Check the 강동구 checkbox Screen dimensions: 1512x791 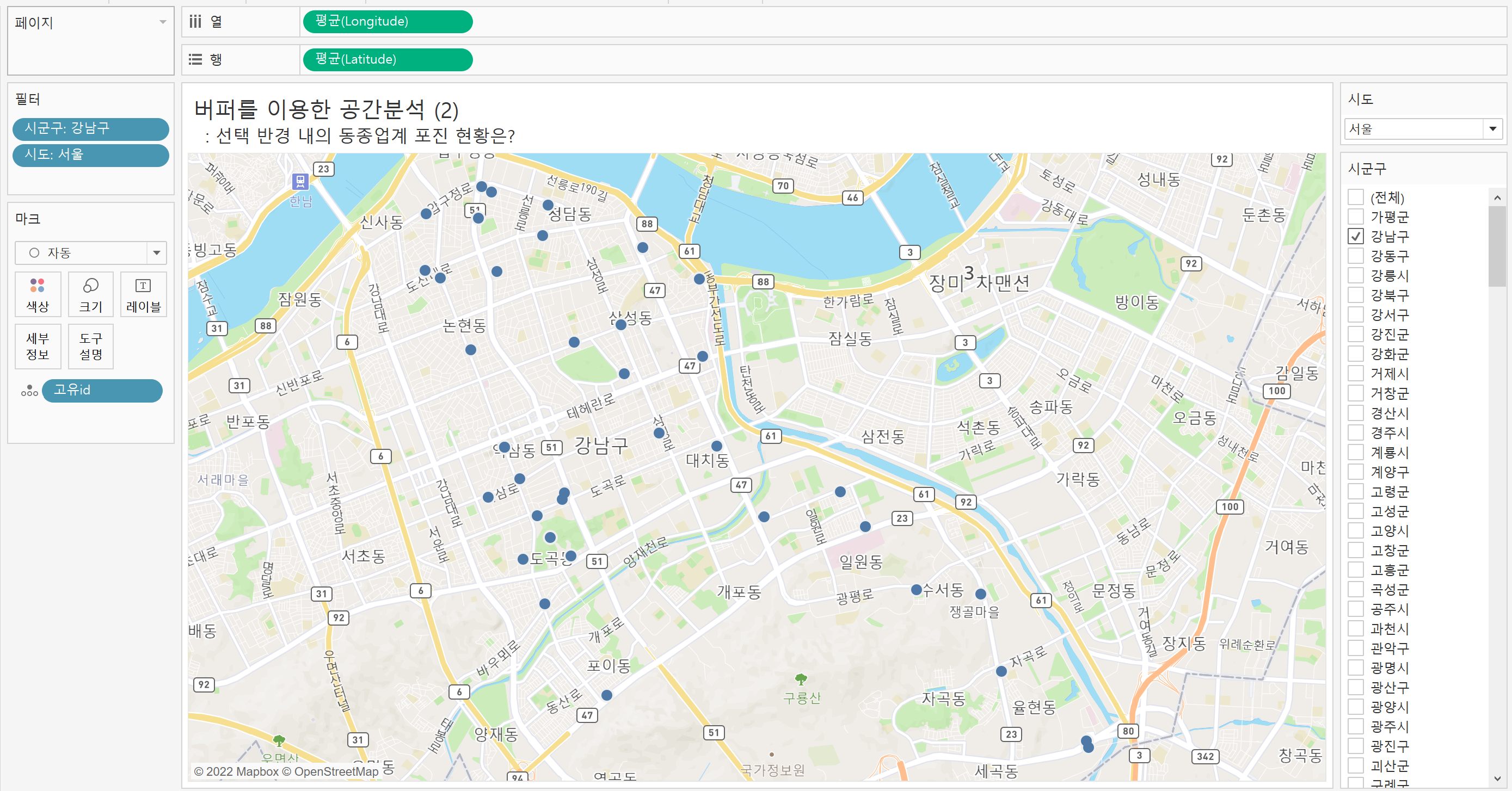(x=1355, y=256)
